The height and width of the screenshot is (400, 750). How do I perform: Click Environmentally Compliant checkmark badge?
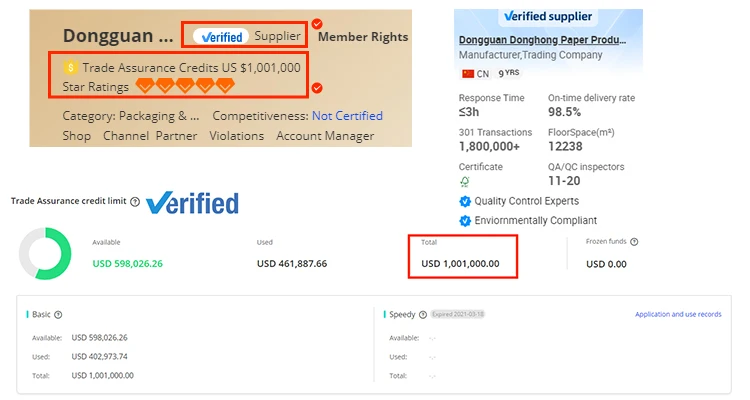[x=464, y=220]
